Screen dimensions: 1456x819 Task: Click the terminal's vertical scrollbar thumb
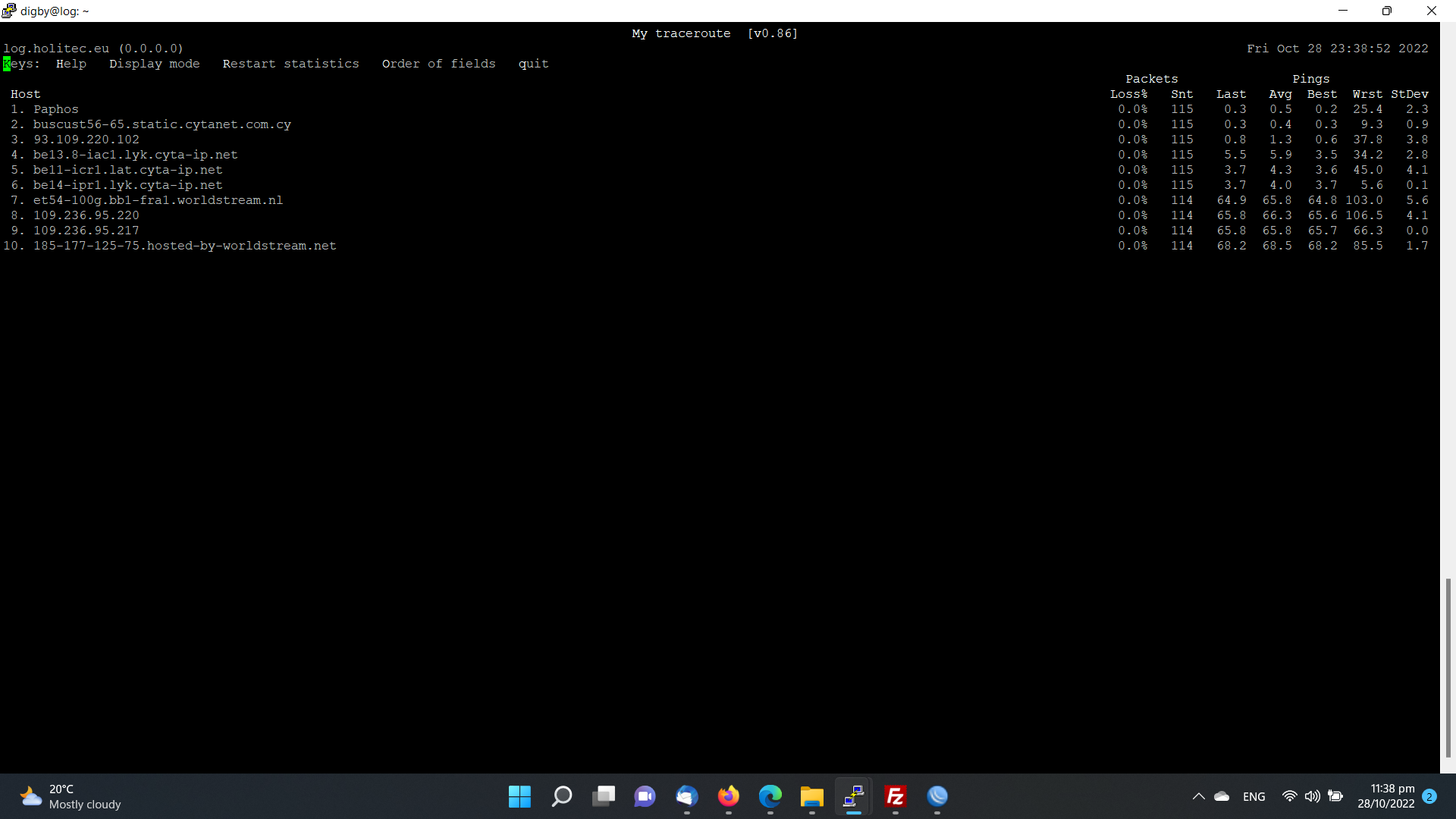pos(1448,667)
